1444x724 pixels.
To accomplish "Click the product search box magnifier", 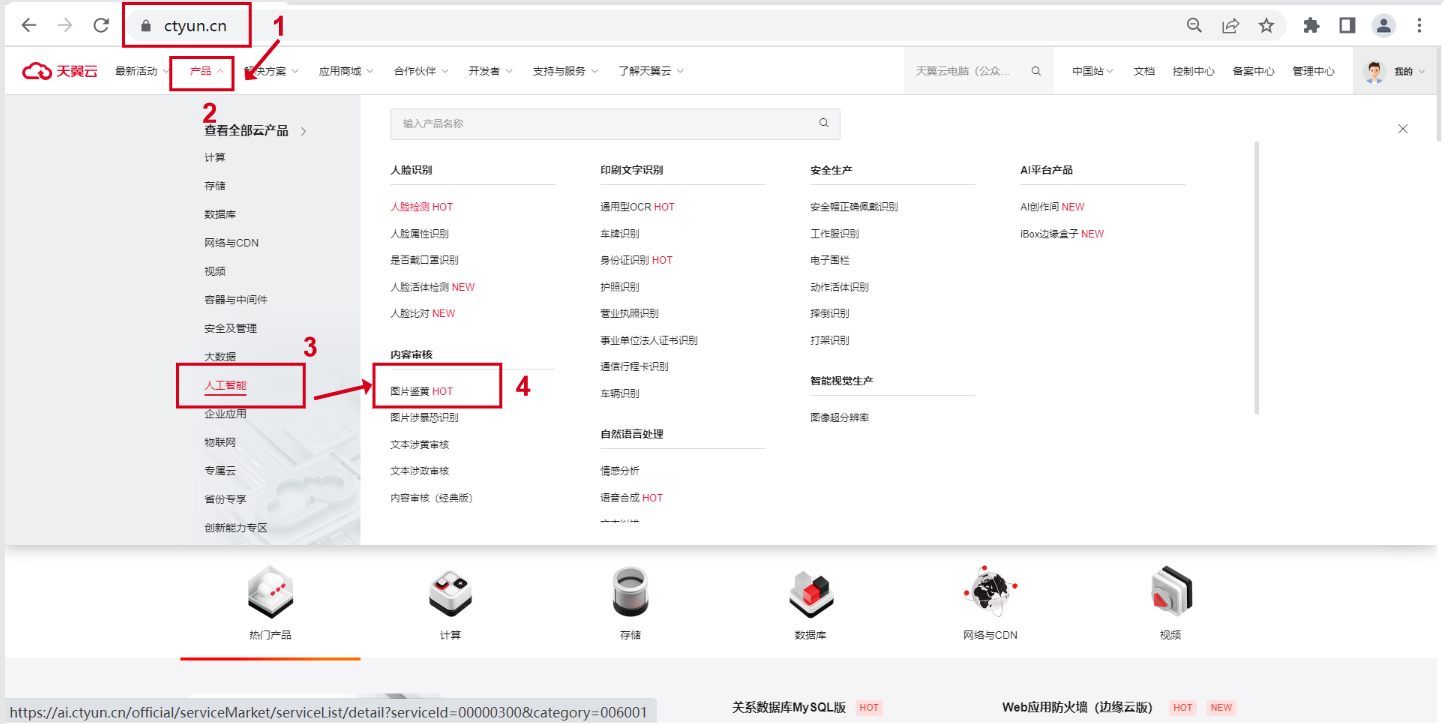I will (x=824, y=123).
